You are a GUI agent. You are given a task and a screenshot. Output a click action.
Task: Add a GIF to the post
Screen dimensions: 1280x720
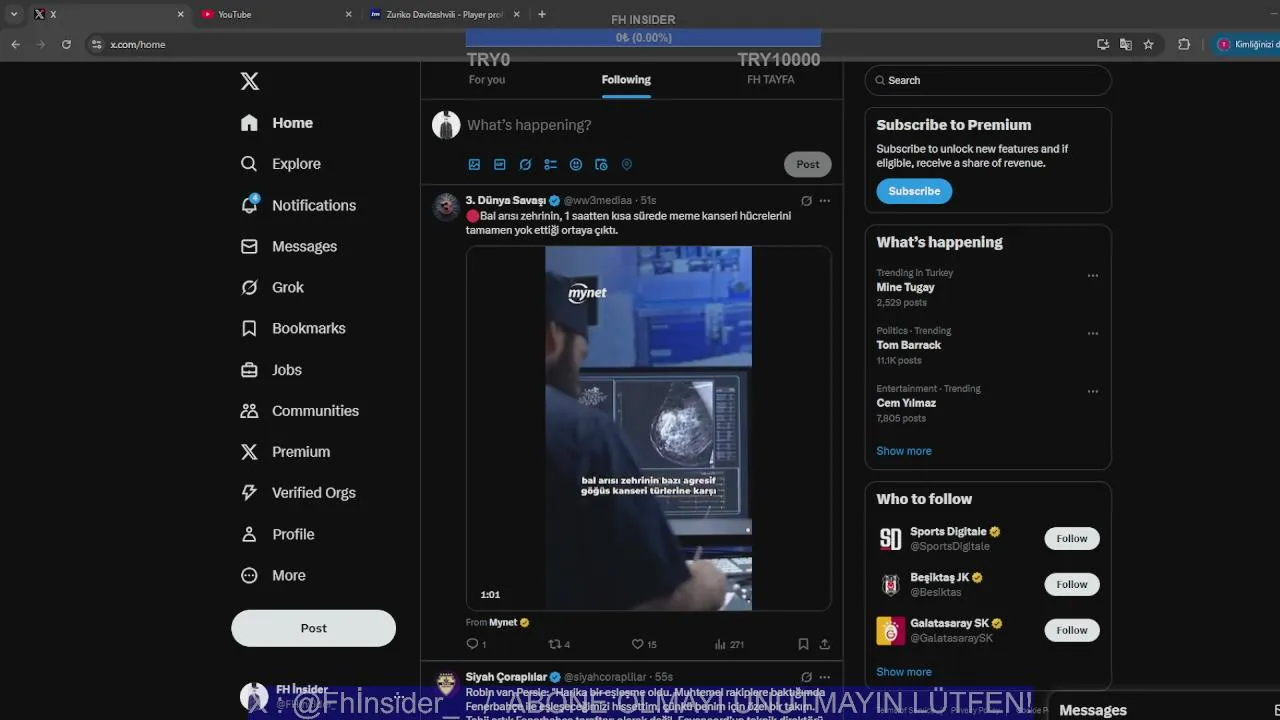(500, 165)
